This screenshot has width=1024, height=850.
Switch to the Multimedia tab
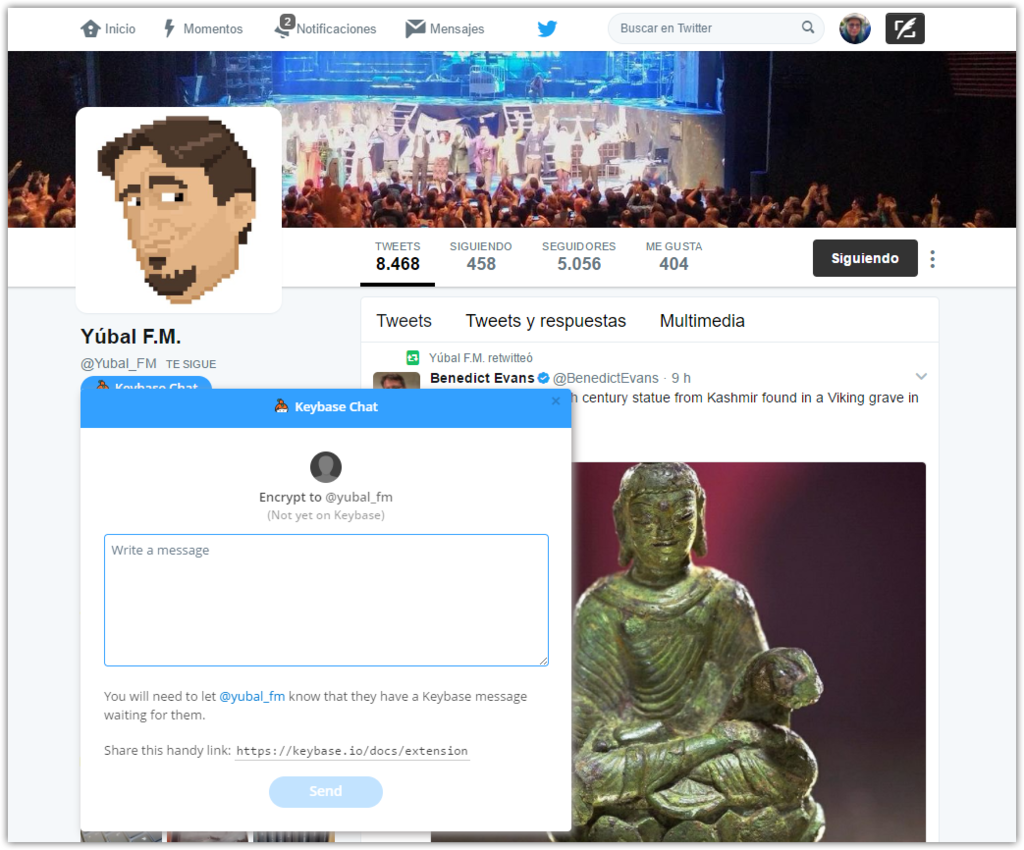[x=702, y=321]
